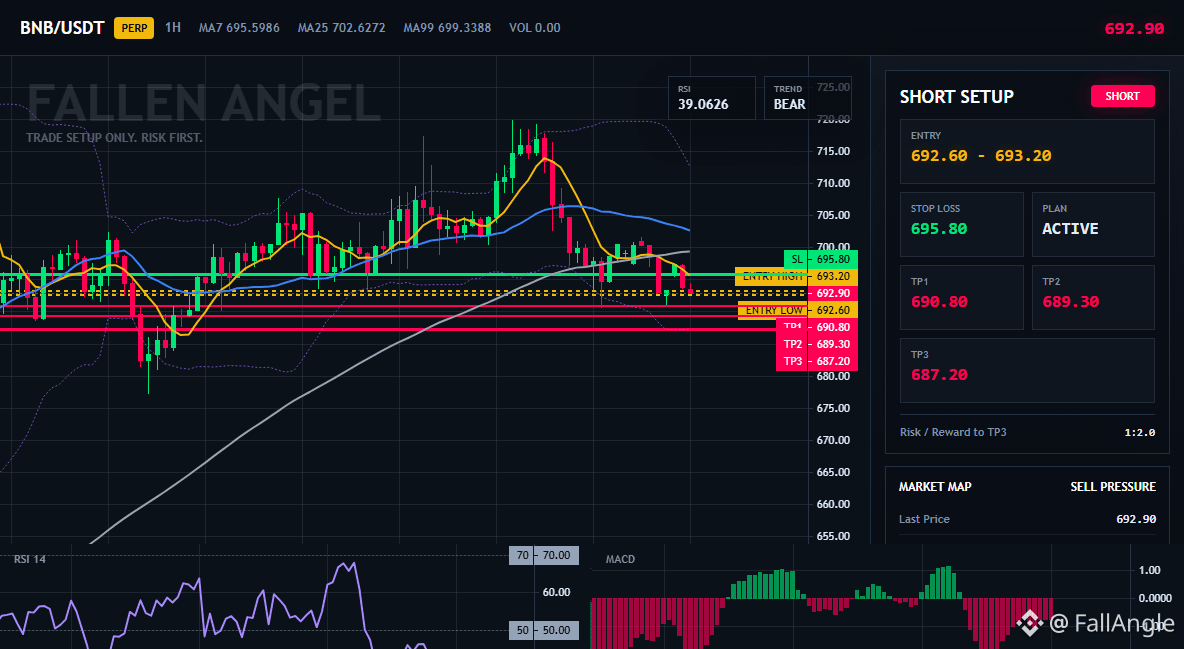Click the ENTRY LOW 692.60 chart tag
This screenshot has width=1184, height=649.
point(797,310)
